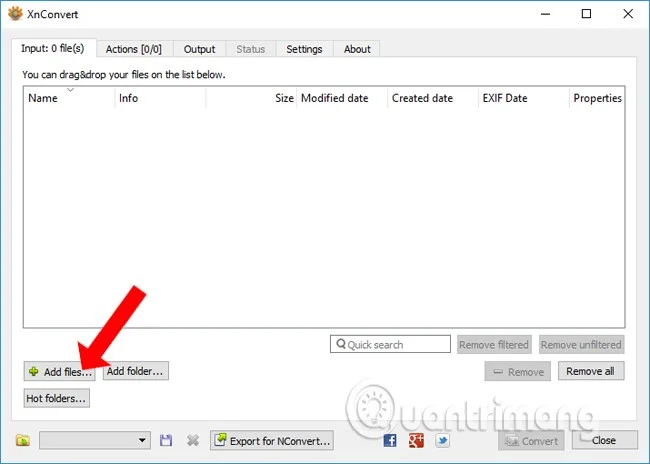Click the delete script X icon
The width and height of the screenshot is (650, 464).
pyautogui.click(x=193, y=440)
